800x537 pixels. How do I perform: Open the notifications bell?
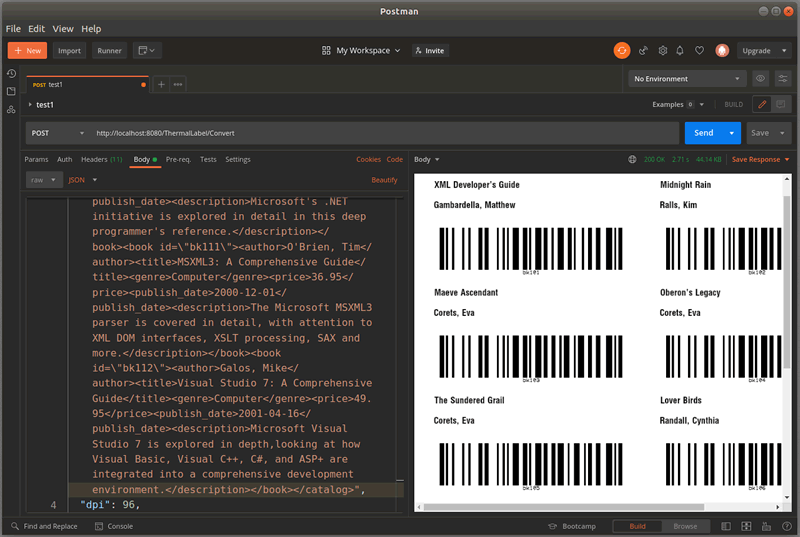click(680, 50)
